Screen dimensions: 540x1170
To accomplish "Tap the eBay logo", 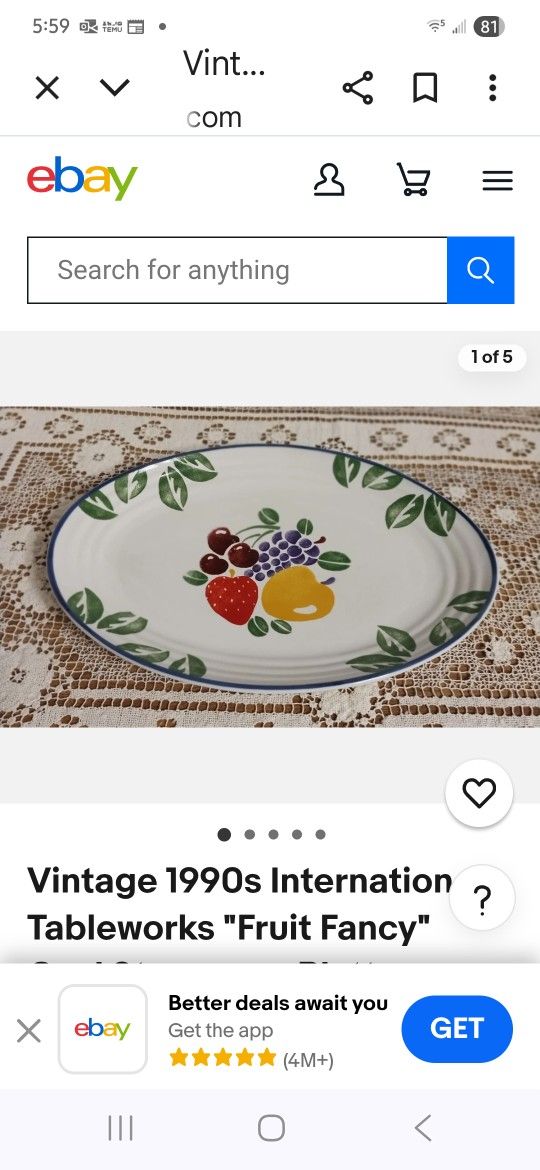I will [82, 179].
